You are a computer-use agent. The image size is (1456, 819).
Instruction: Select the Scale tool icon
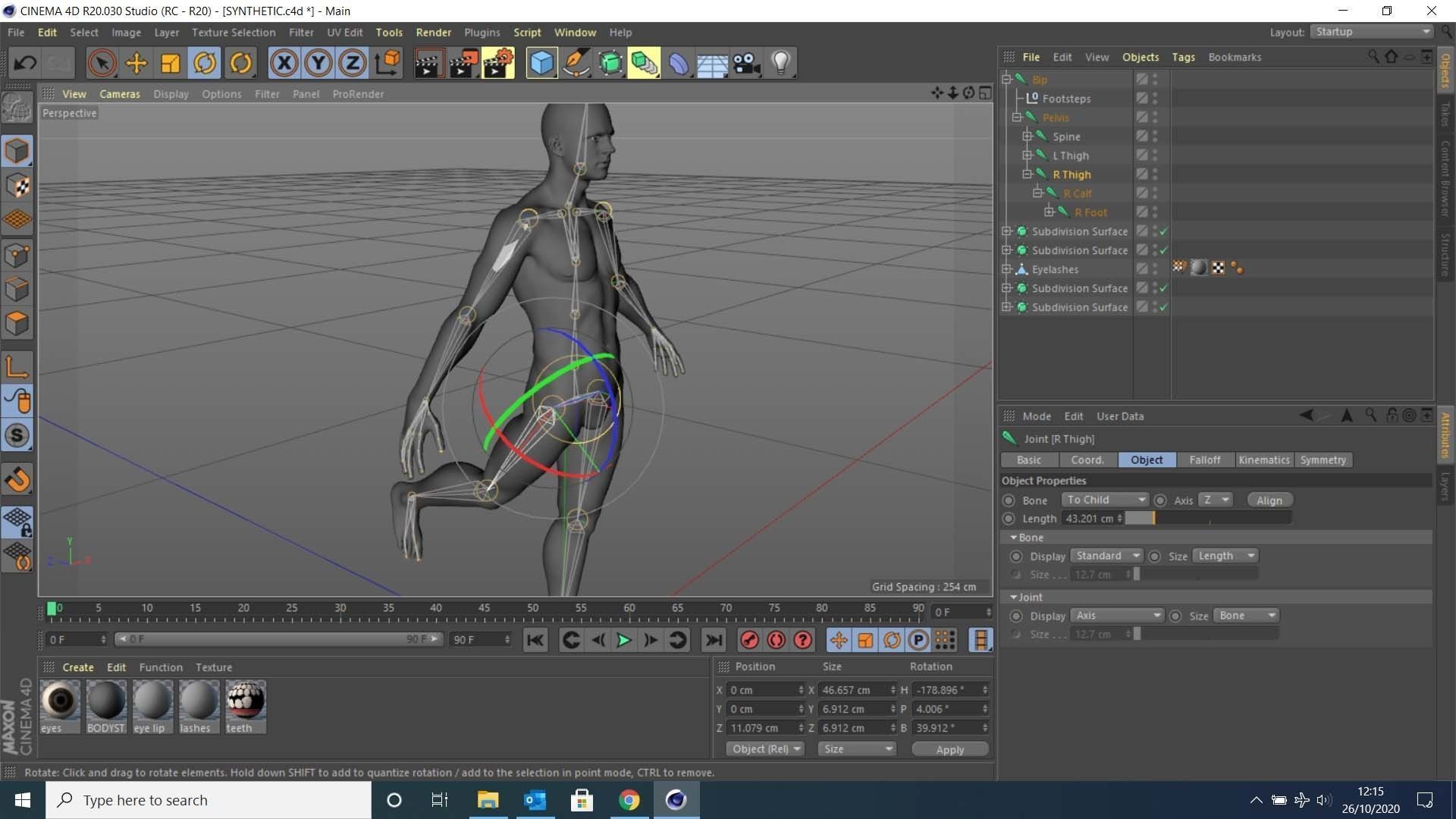[171, 63]
